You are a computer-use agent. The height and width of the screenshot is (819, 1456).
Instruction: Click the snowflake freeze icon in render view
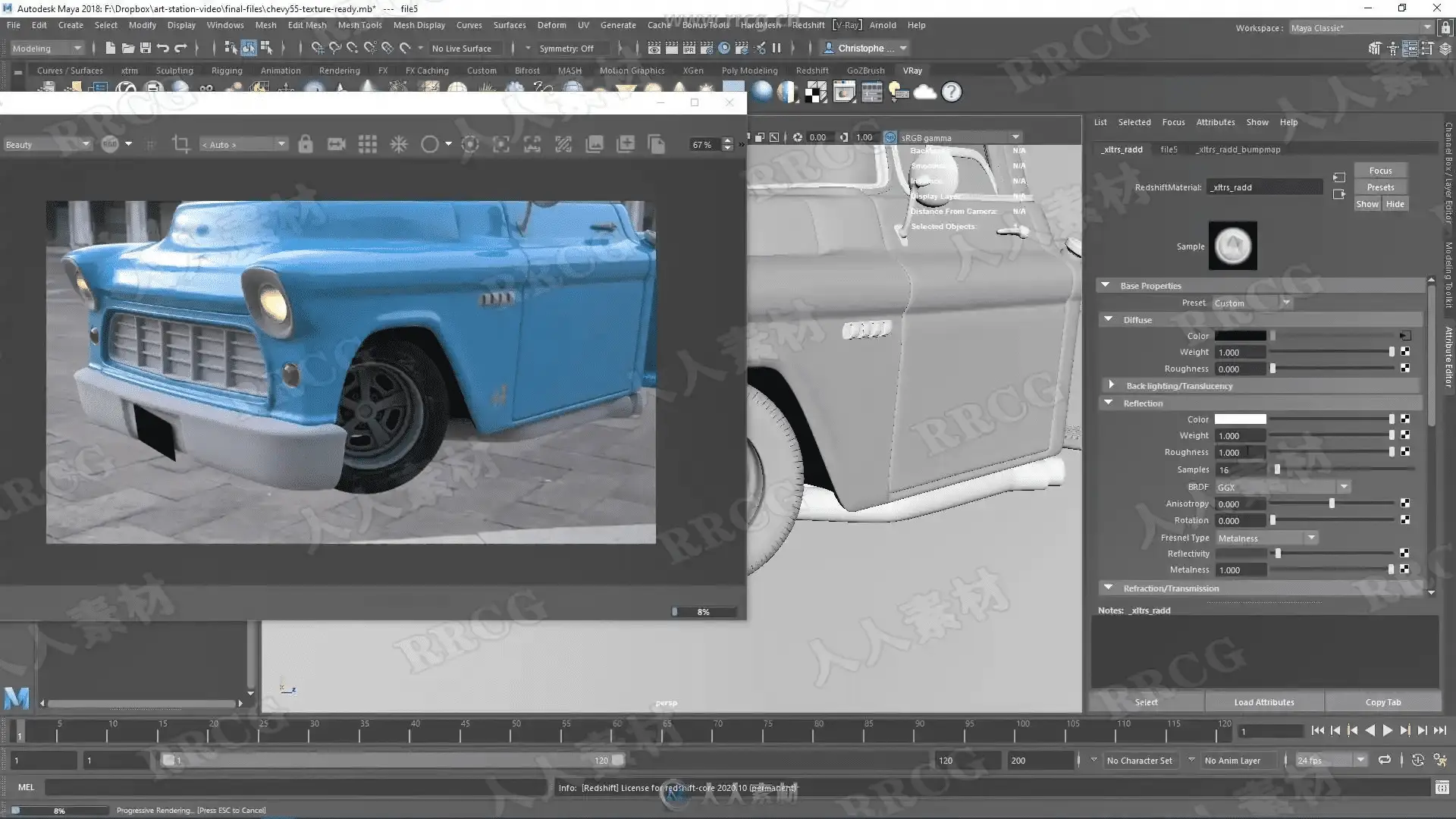pos(399,144)
